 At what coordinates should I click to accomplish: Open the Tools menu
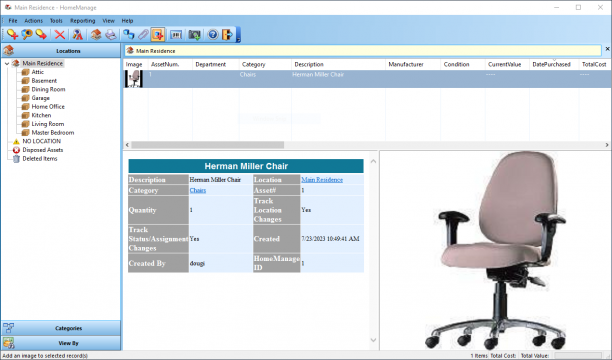click(56, 21)
